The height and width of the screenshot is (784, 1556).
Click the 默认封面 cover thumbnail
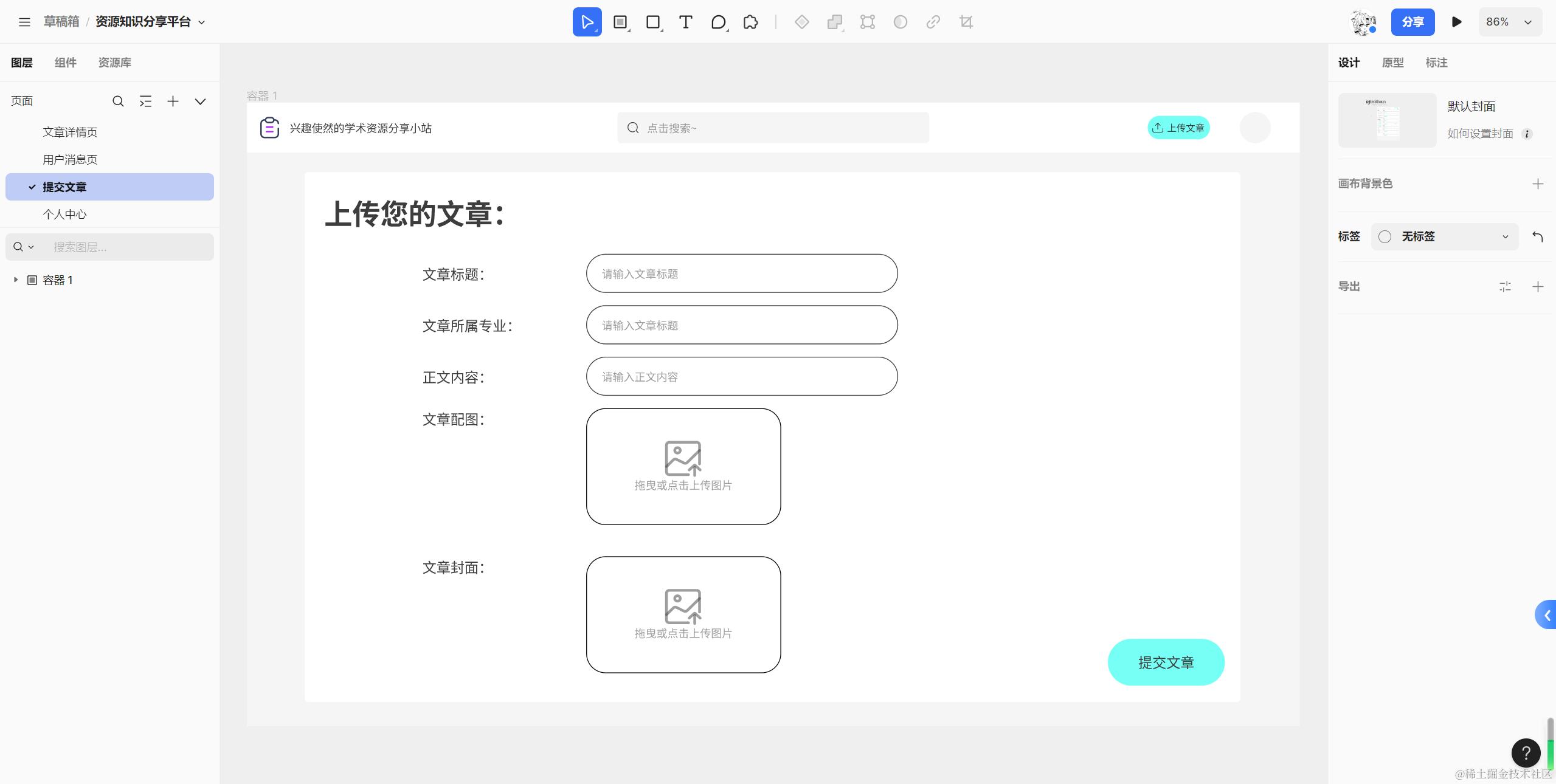click(1386, 120)
